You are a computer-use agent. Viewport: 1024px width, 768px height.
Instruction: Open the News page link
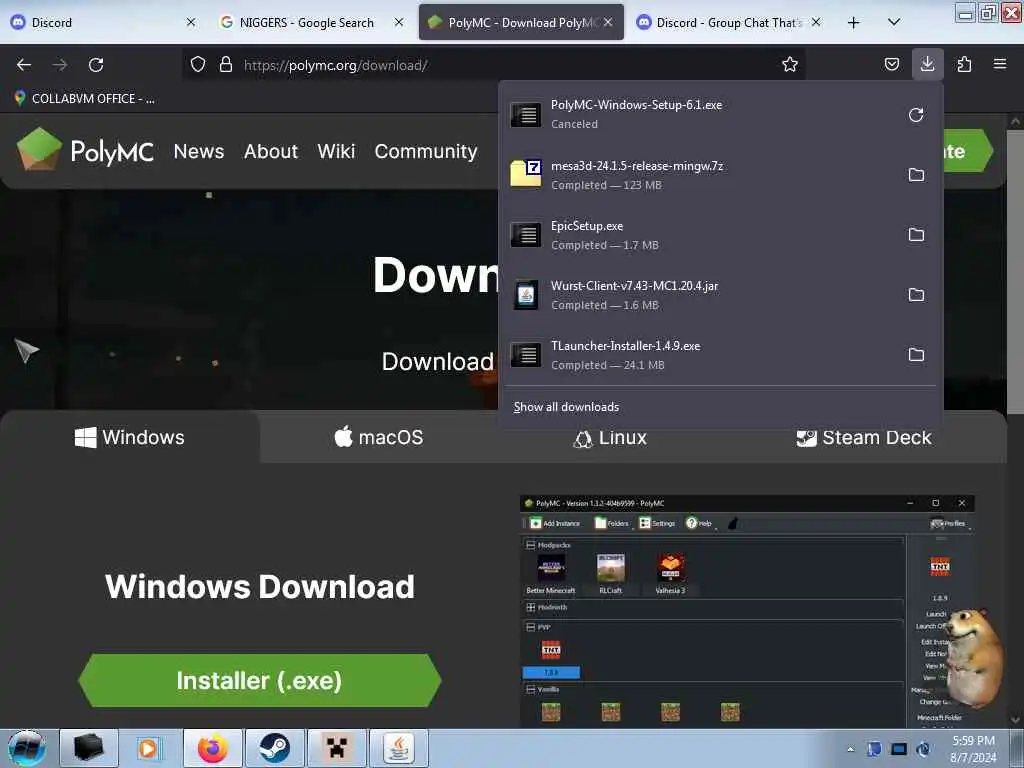click(x=199, y=151)
